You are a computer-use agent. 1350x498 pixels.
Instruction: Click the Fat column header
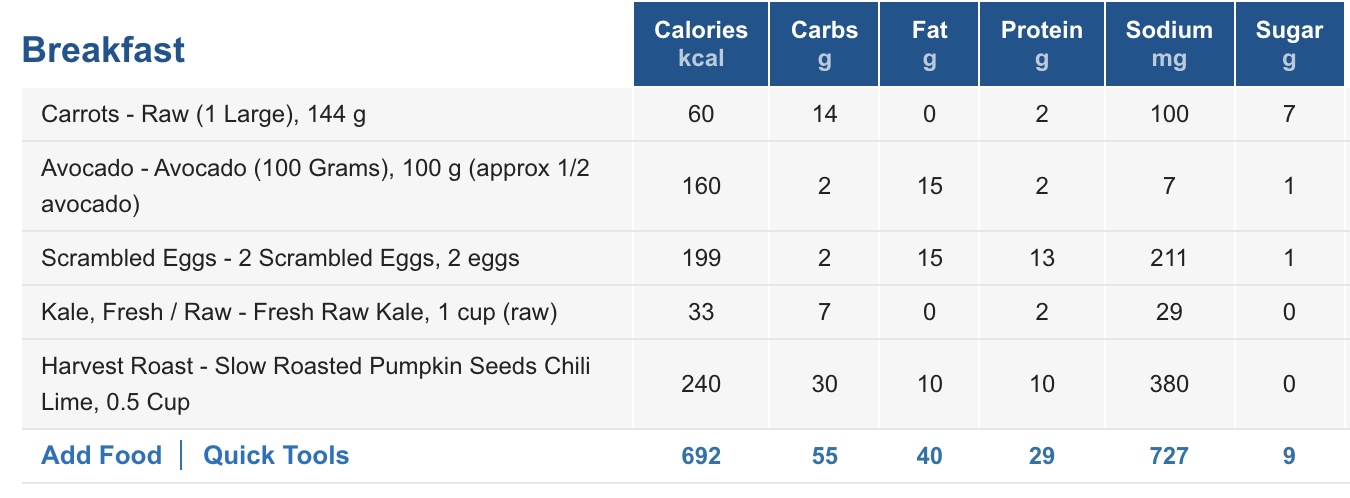point(929,44)
